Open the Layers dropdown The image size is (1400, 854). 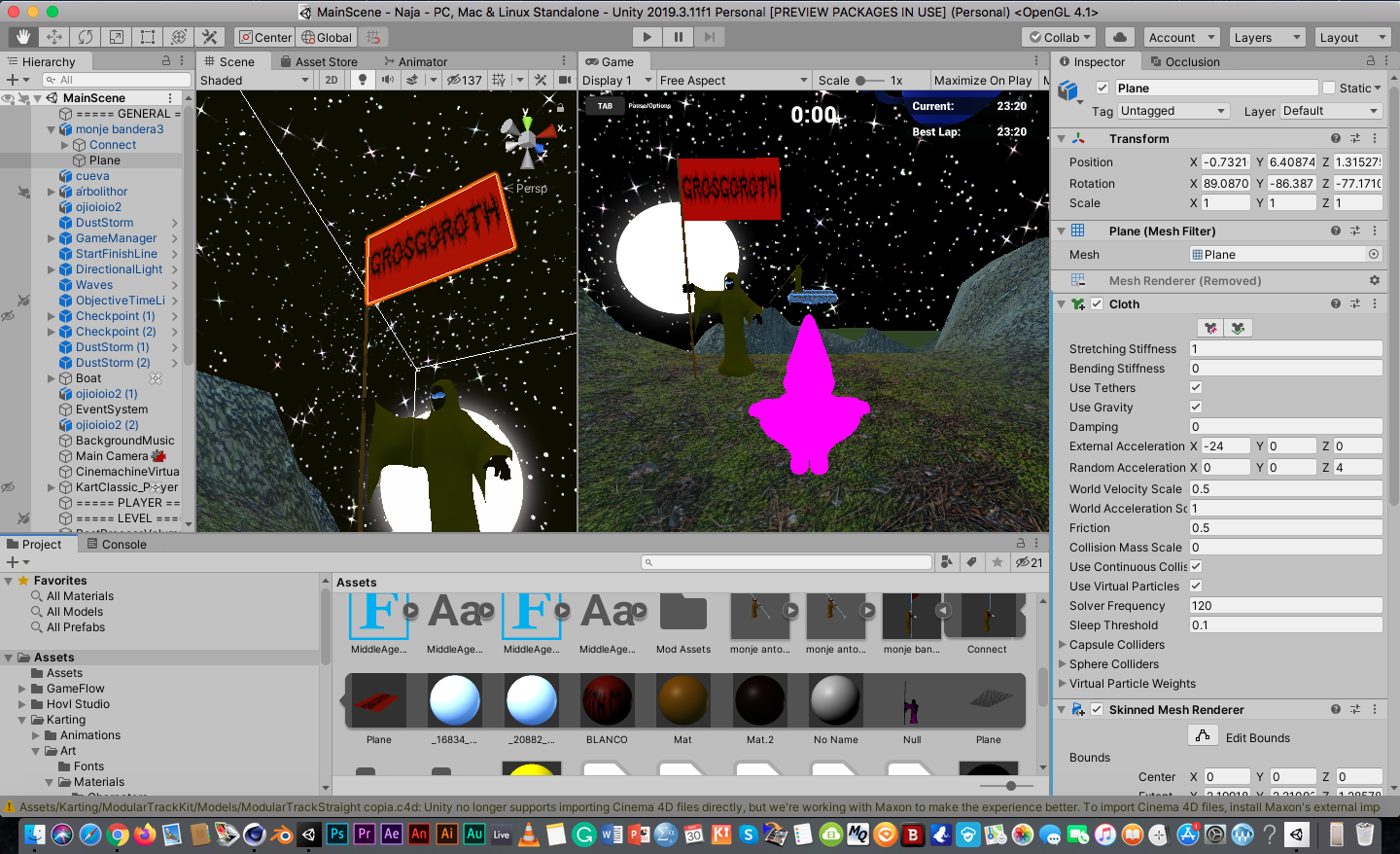tap(1267, 37)
